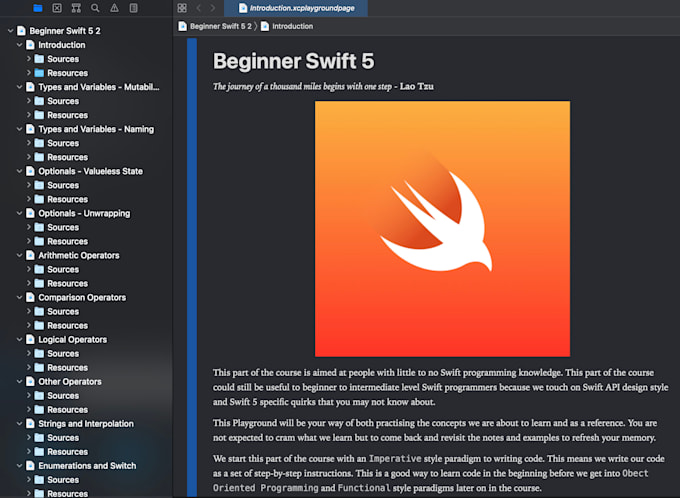680x498 pixels.
Task: Open Types and Variables - Naming page
Action: (x=96, y=129)
